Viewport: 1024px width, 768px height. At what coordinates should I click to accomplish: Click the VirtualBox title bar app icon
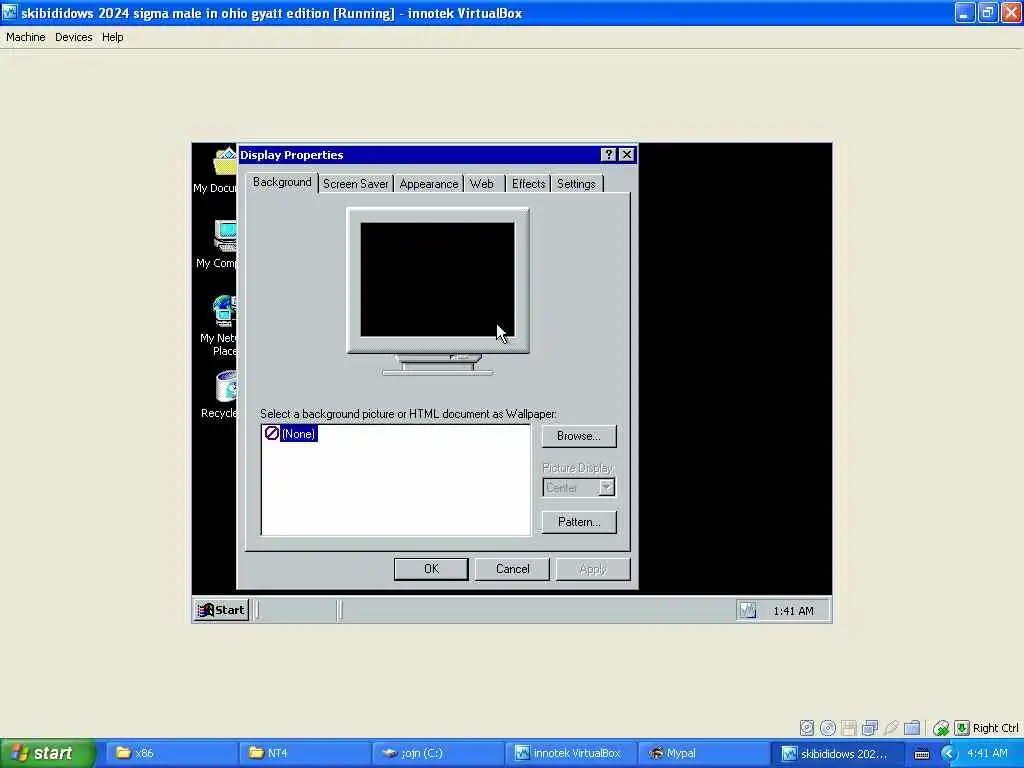[9, 12]
